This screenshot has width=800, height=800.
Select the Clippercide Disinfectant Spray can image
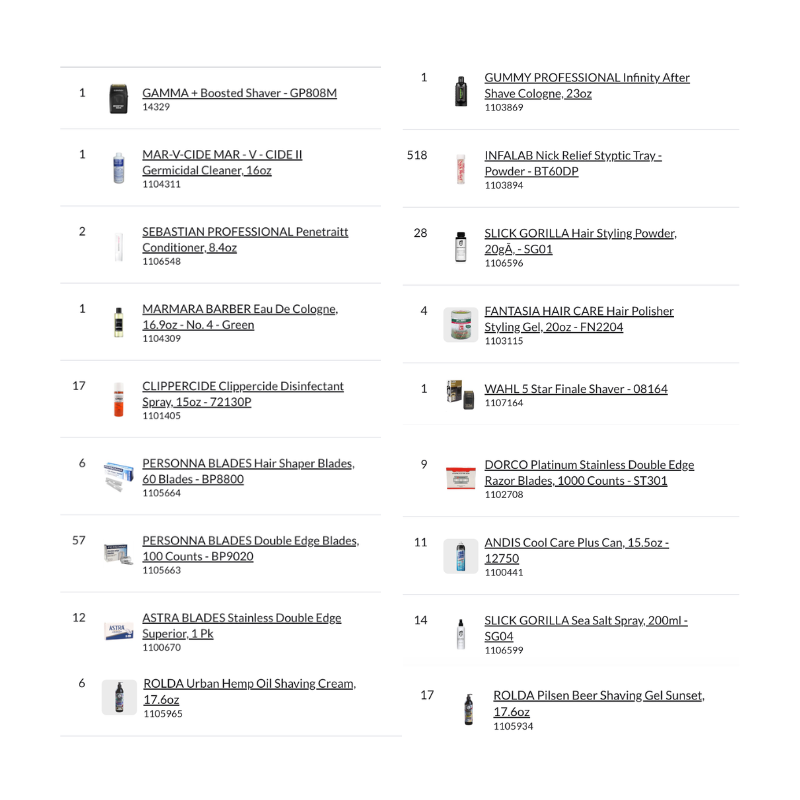(119, 400)
